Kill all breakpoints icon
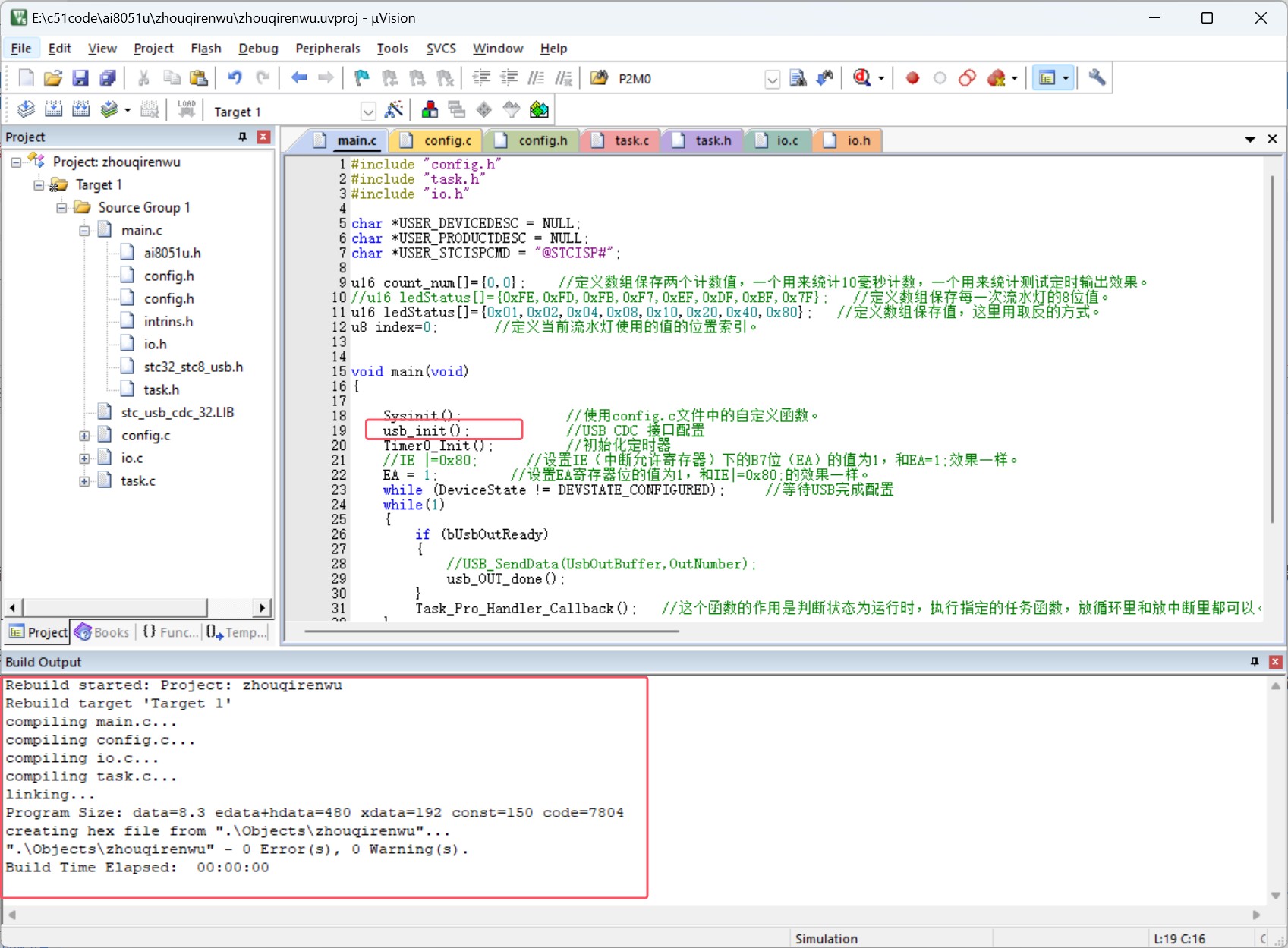This screenshot has height=948, width=1288. coord(997,78)
